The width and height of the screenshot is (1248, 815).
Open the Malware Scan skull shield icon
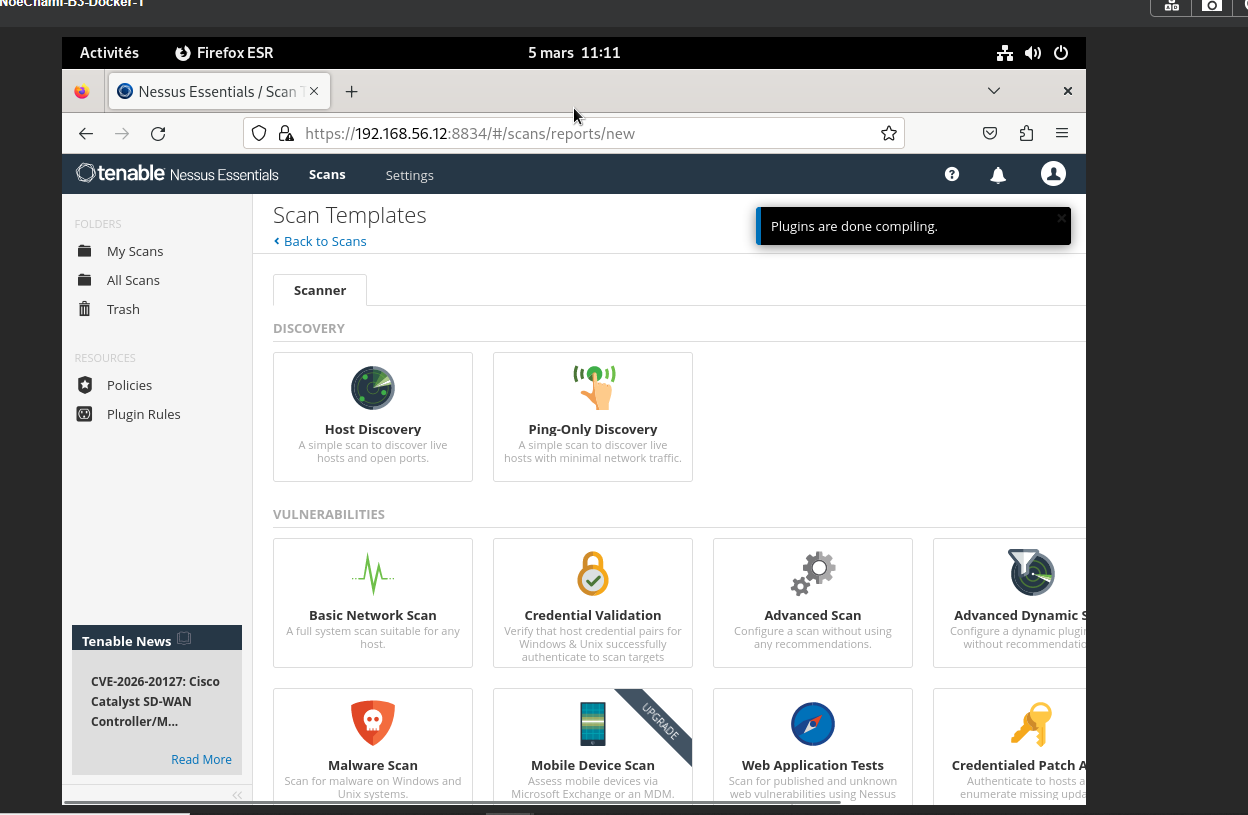(x=373, y=723)
